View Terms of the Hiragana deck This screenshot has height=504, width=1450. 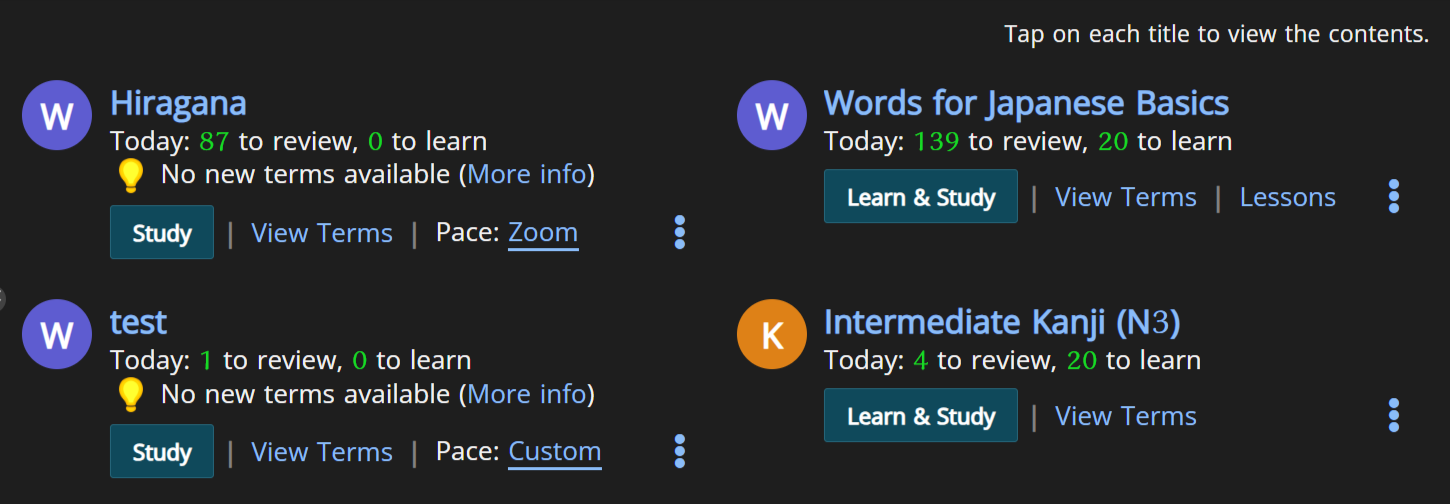click(x=322, y=233)
